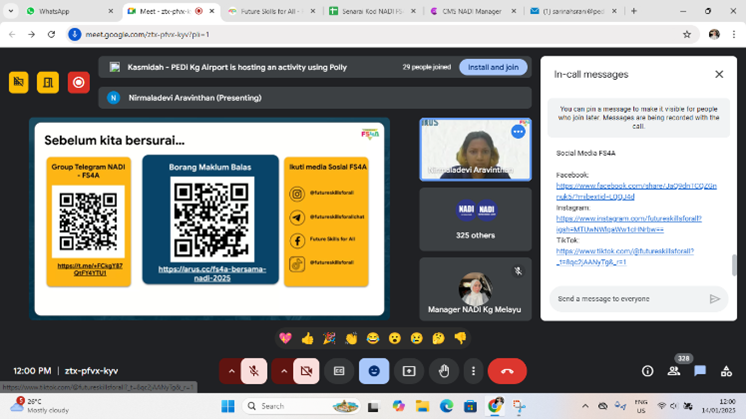
Task: Raise hand in the meeting
Action: coord(444,371)
